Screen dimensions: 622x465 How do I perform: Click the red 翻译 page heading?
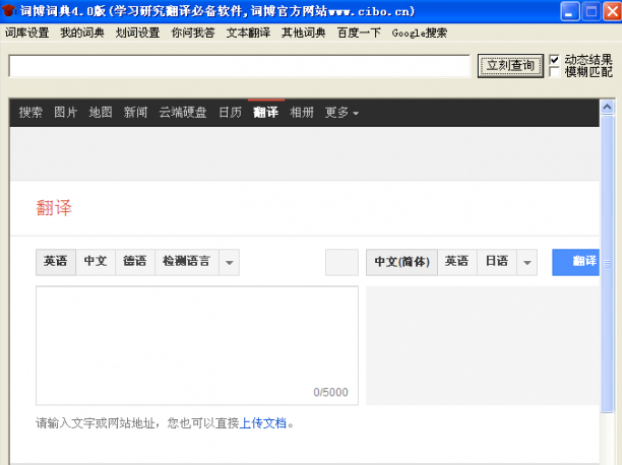54,208
